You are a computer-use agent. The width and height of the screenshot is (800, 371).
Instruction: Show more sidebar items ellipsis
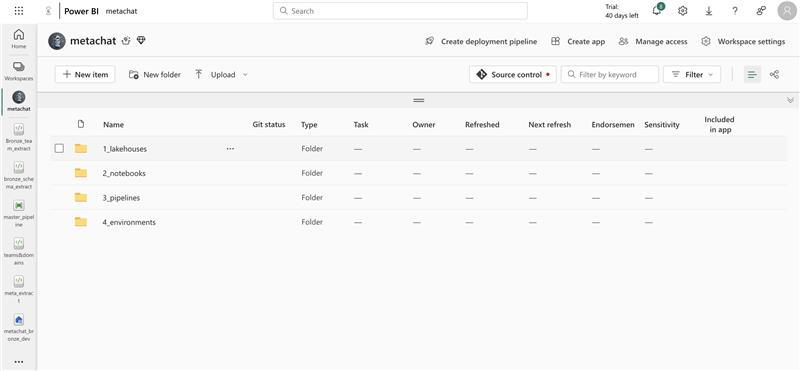click(19, 362)
